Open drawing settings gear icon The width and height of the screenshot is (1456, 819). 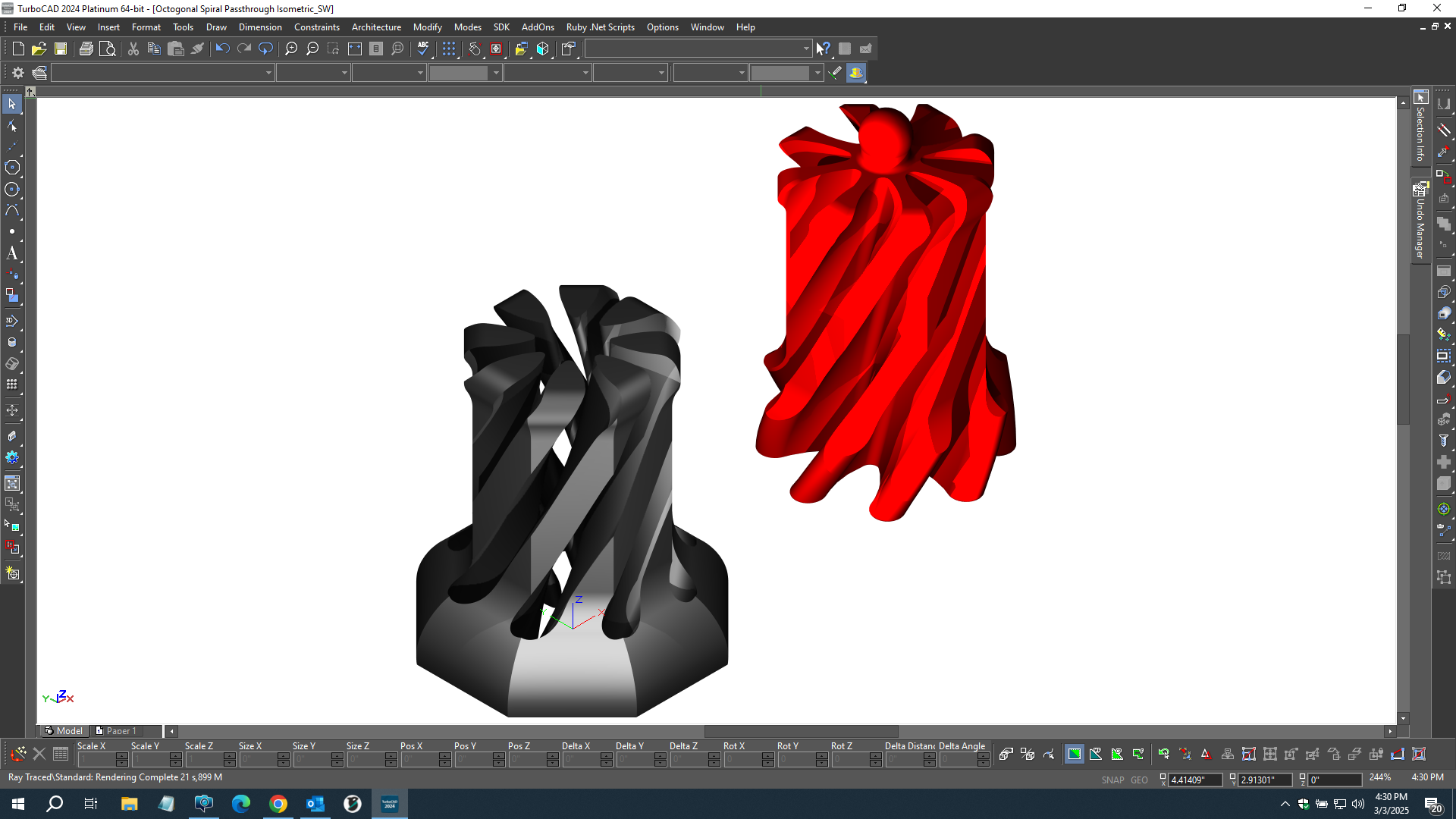(18, 73)
